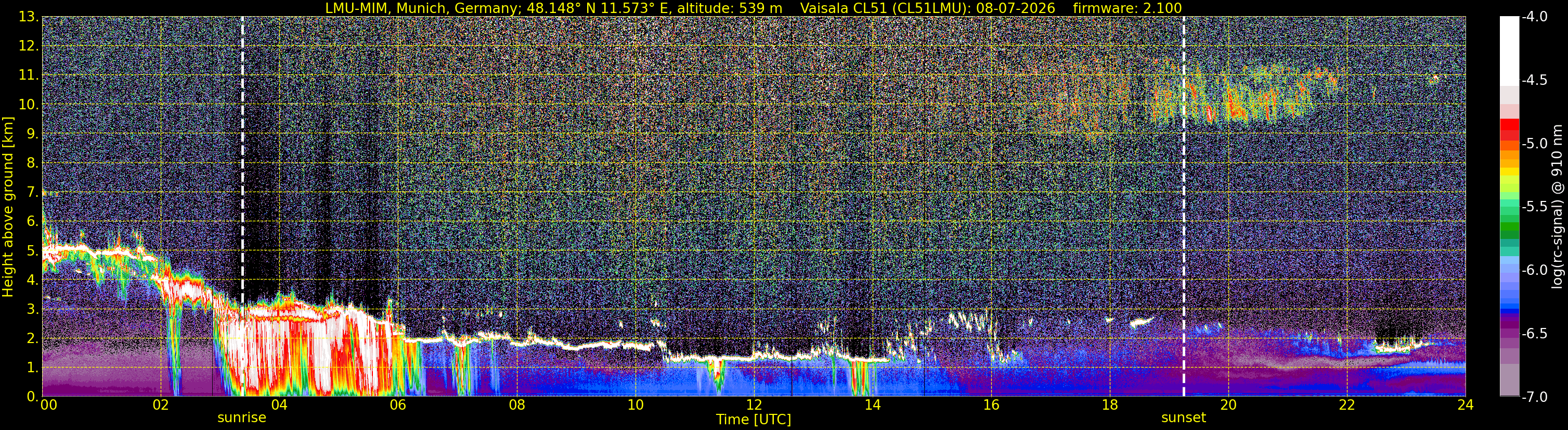The image size is (1568, 430).
Task: Click the height-axis tick label "6."
Action: click(x=32, y=221)
